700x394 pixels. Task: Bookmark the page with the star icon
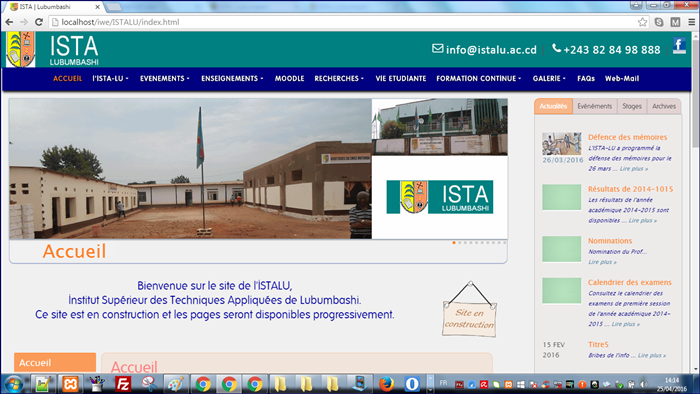click(642, 22)
